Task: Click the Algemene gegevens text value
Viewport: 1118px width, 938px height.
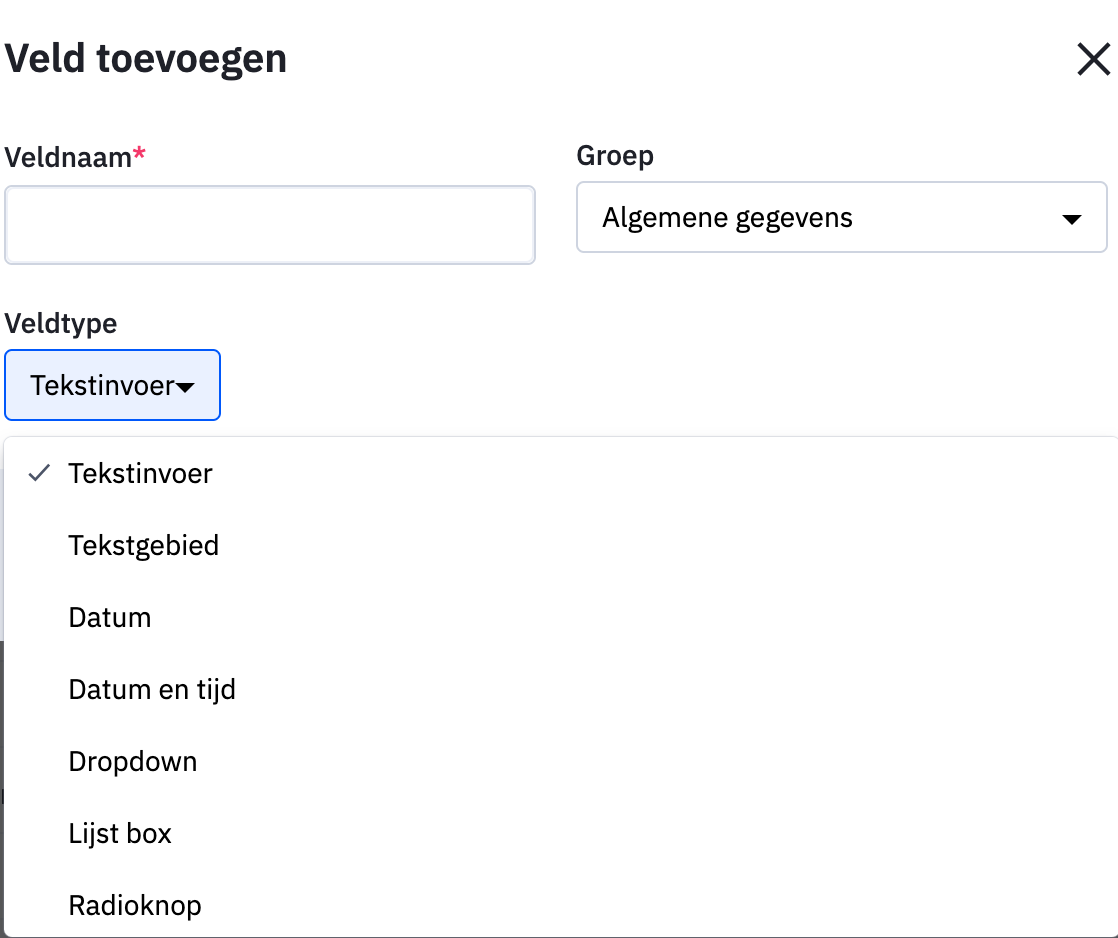Action: tap(726, 217)
